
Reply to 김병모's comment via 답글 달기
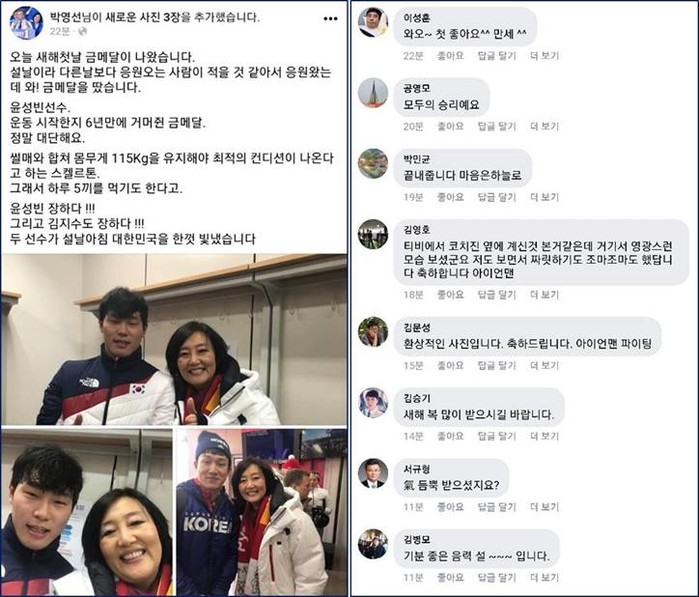497,578
